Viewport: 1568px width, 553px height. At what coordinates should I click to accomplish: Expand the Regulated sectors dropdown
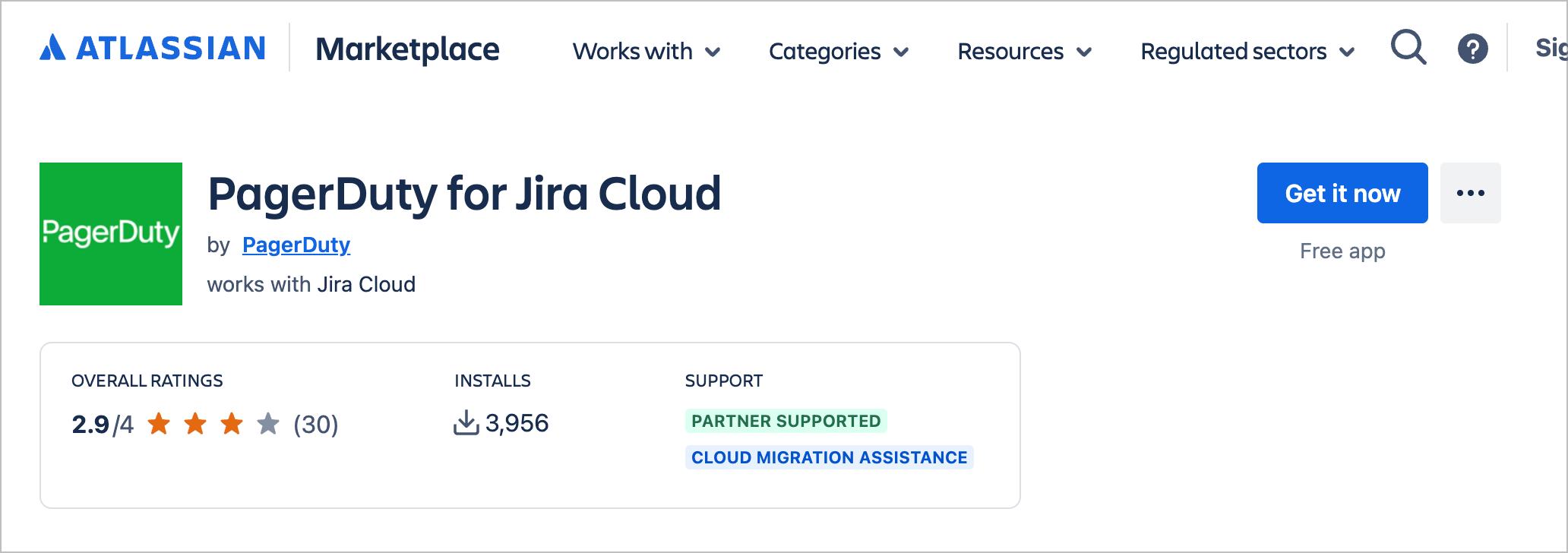1247,52
